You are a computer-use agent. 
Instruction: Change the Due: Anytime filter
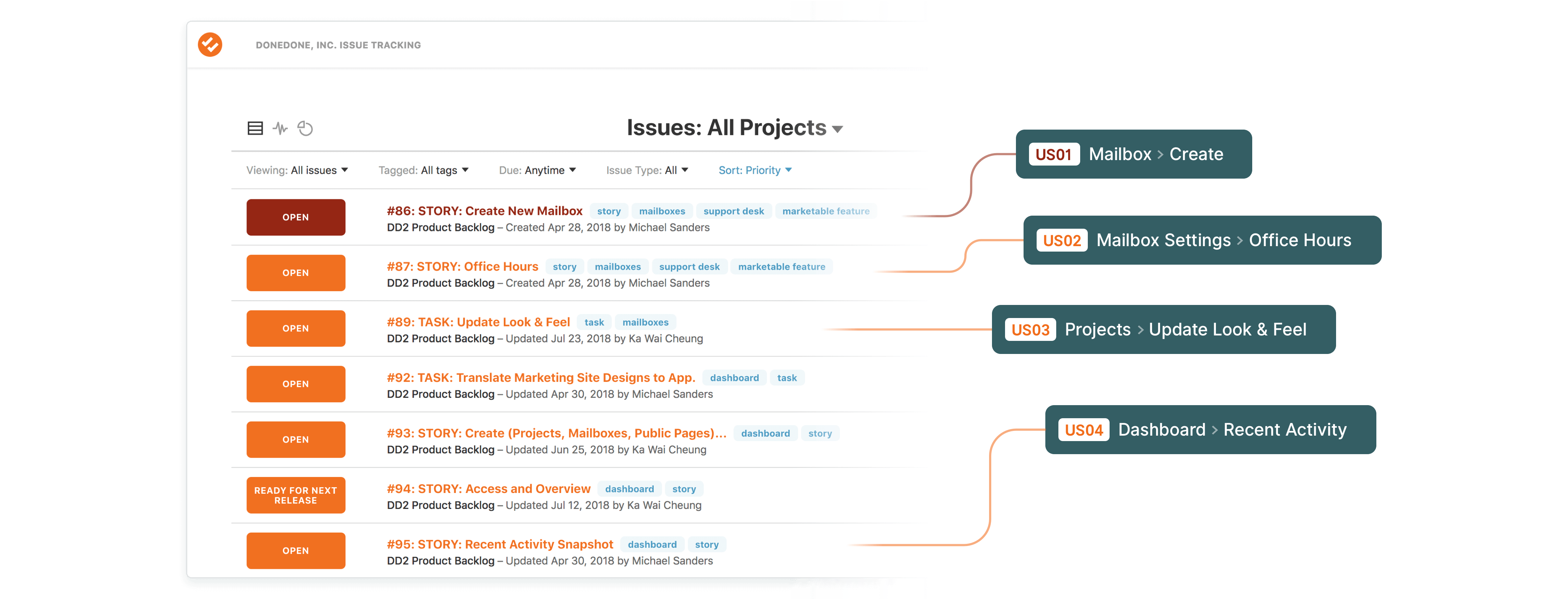point(538,170)
